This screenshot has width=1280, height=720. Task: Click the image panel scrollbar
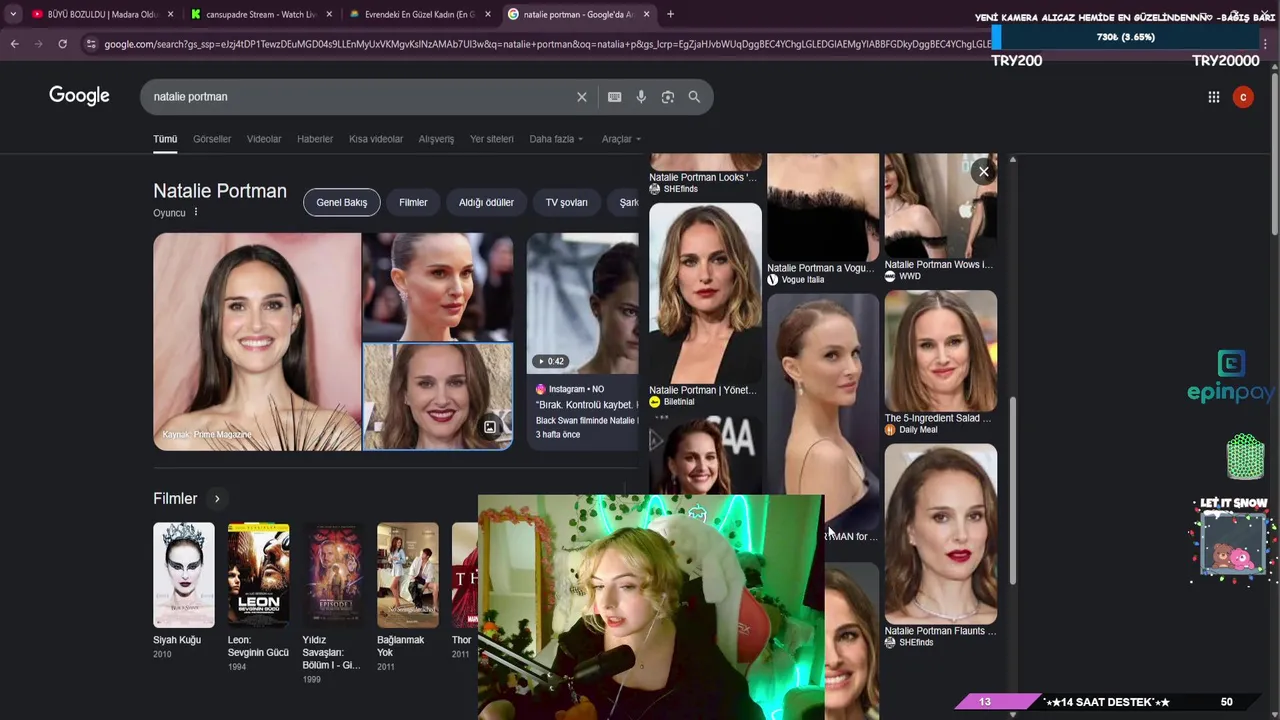click(1012, 490)
